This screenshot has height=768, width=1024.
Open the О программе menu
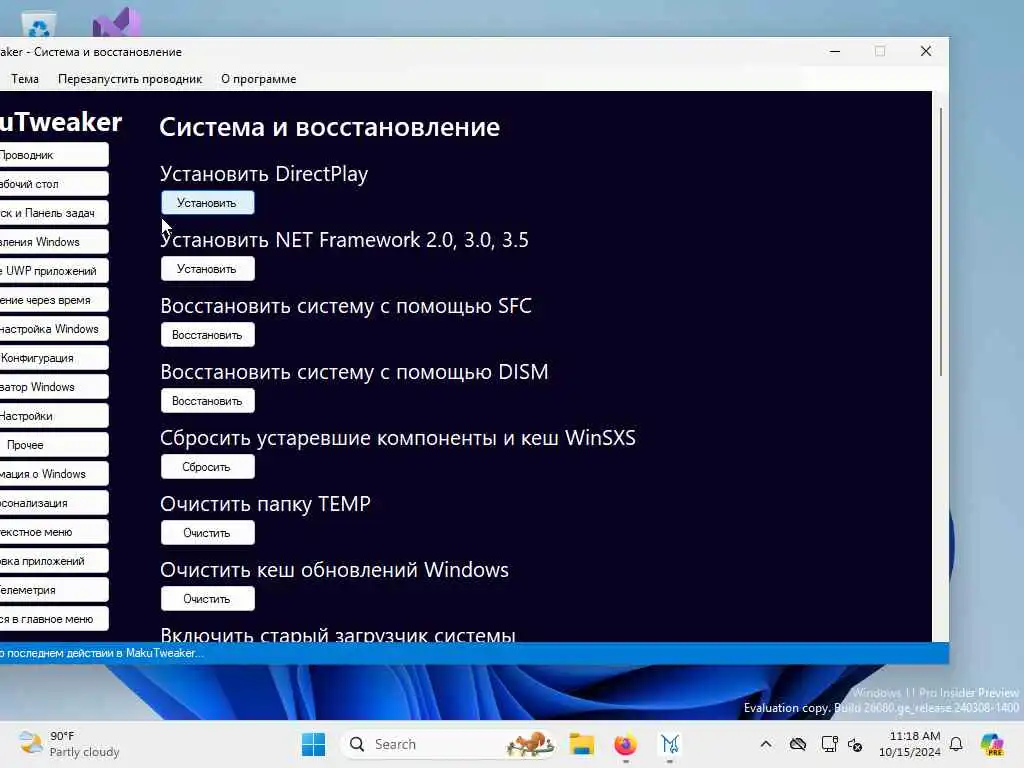coord(259,79)
